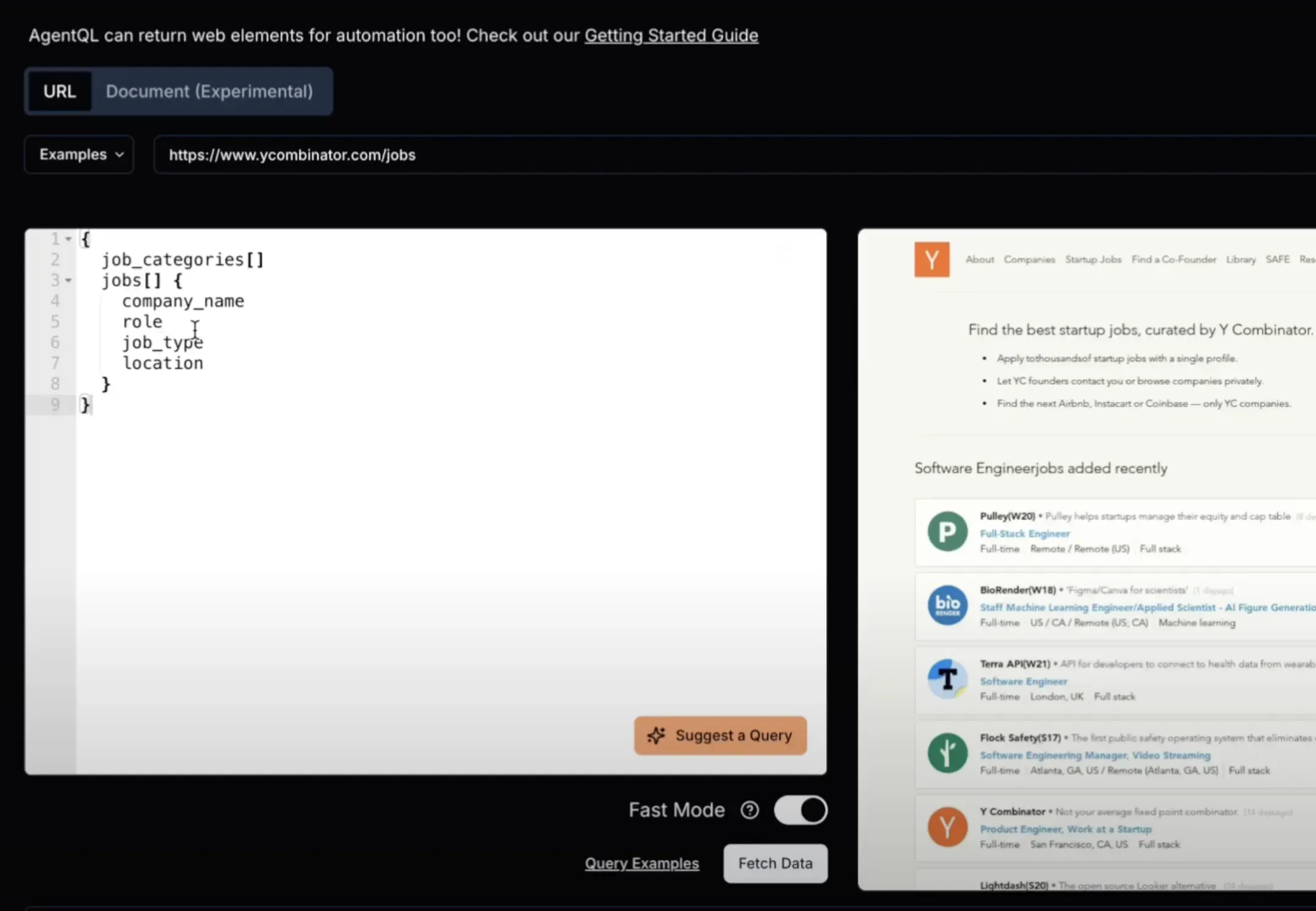Click the company_name query line
Image resolution: width=1316 pixels, height=911 pixels.
coord(183,301)
